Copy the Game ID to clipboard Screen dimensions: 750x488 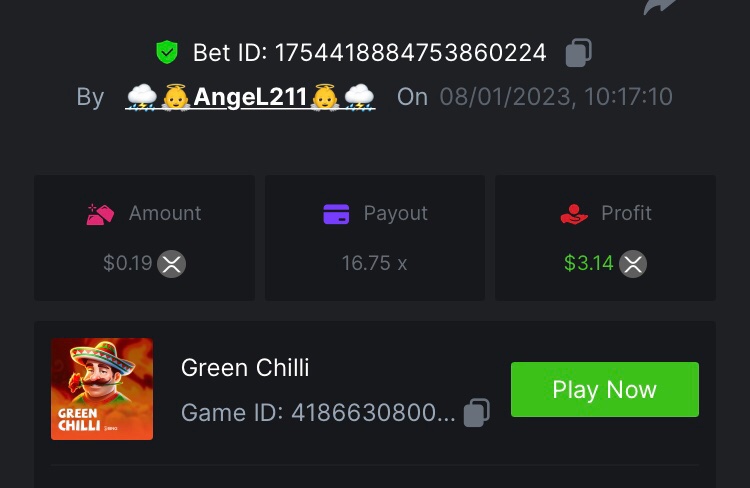(476, 412)
